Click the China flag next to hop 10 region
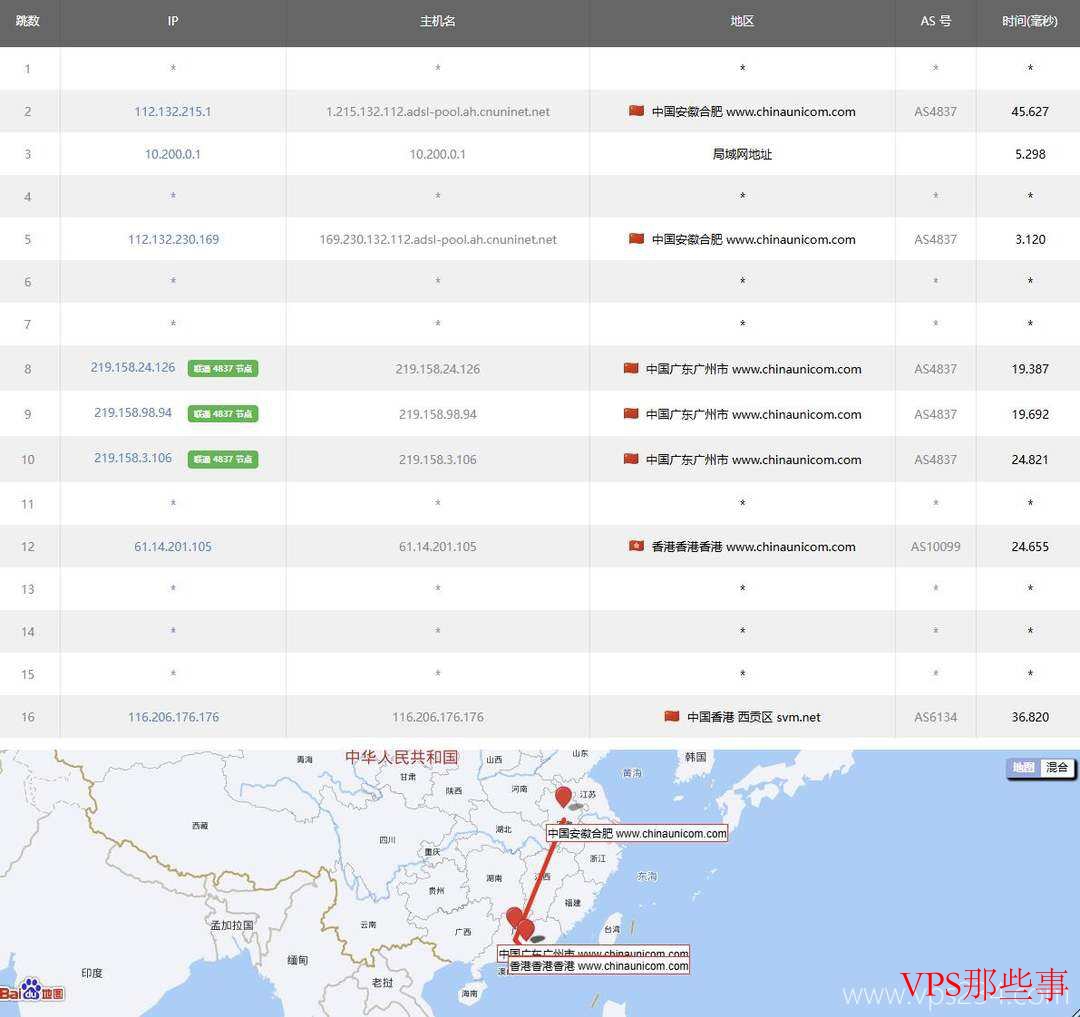This screenshot has height=1017, width=1080. pos(631,459)
